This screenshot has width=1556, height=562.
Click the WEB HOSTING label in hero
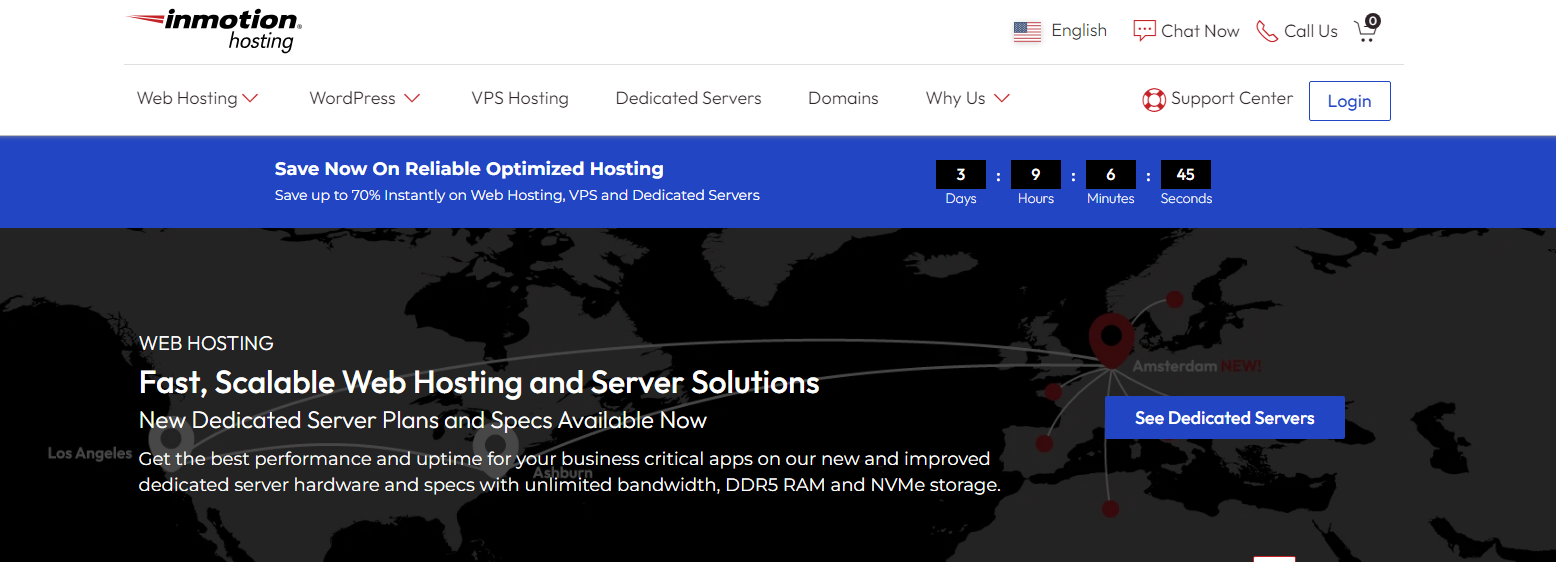[x=206, y=343]
